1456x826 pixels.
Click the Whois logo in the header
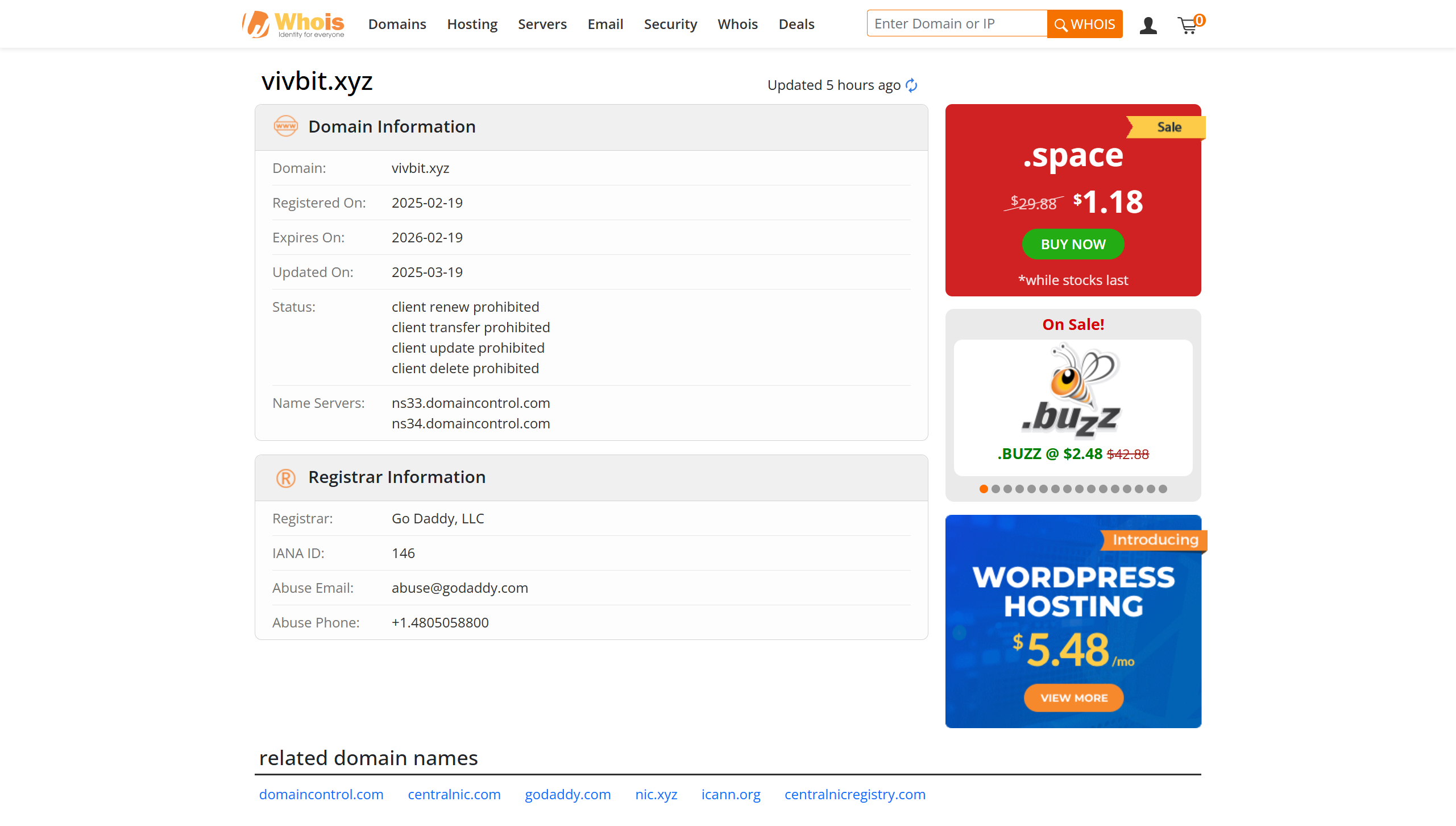click(293, 24)
